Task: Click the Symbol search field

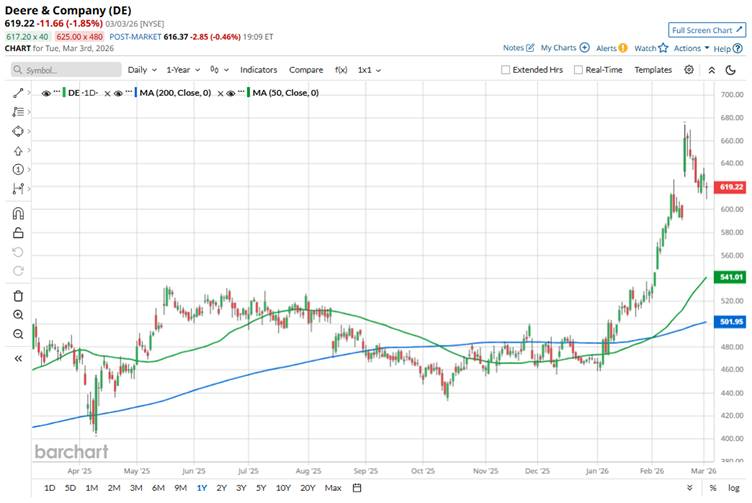Action: (x=65, y=70)
